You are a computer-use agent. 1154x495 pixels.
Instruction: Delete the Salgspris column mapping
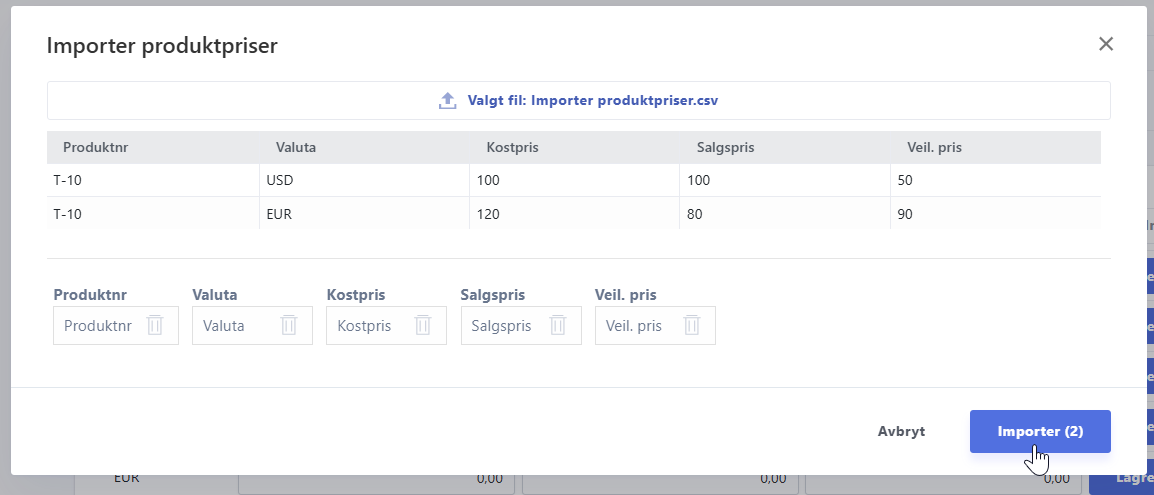point(558,326)
